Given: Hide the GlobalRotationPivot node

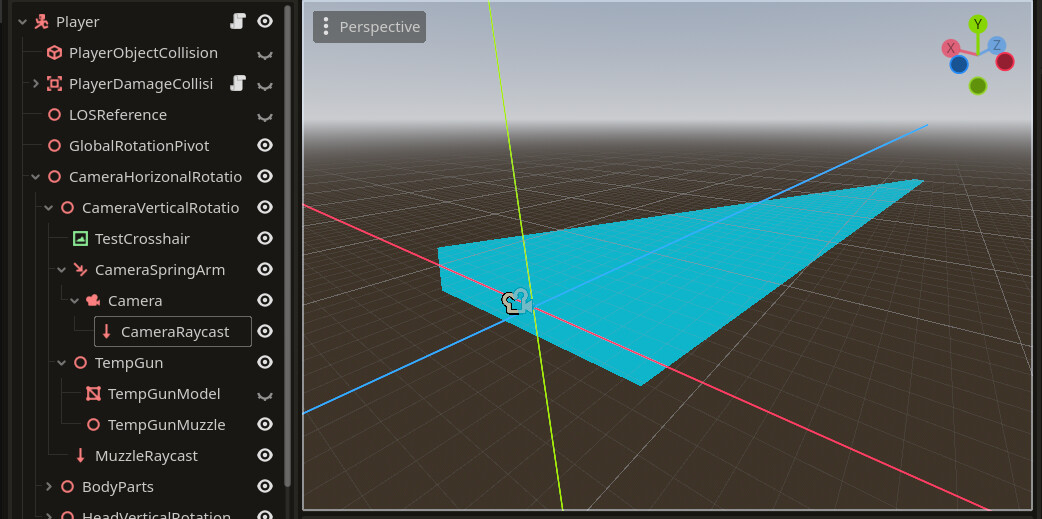Looking at the screenshot, I should [265, 146].
